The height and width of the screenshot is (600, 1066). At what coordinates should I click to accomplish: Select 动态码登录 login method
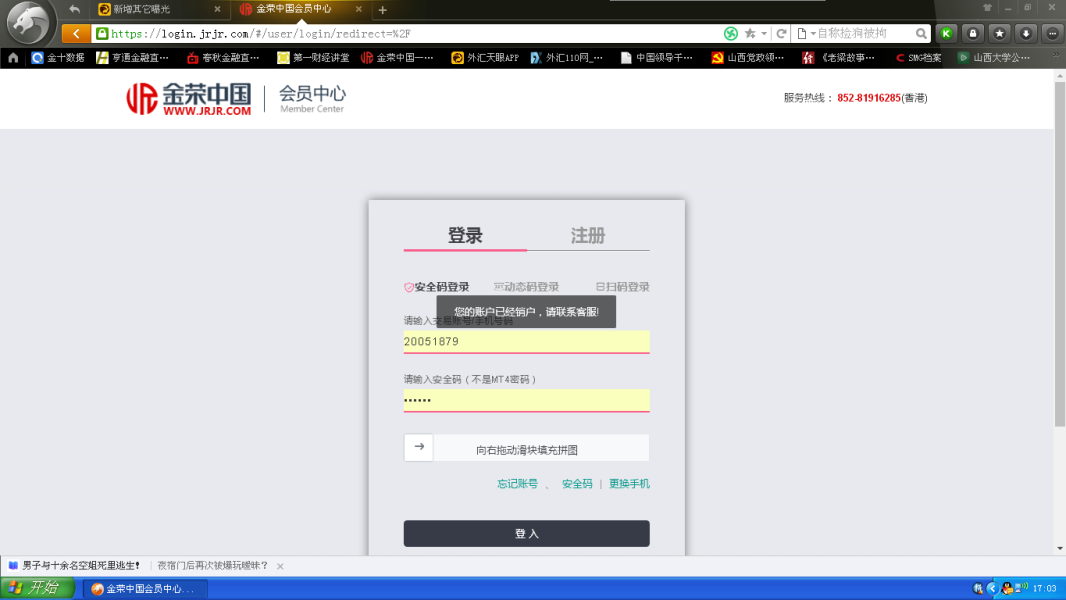coord(527,287)
